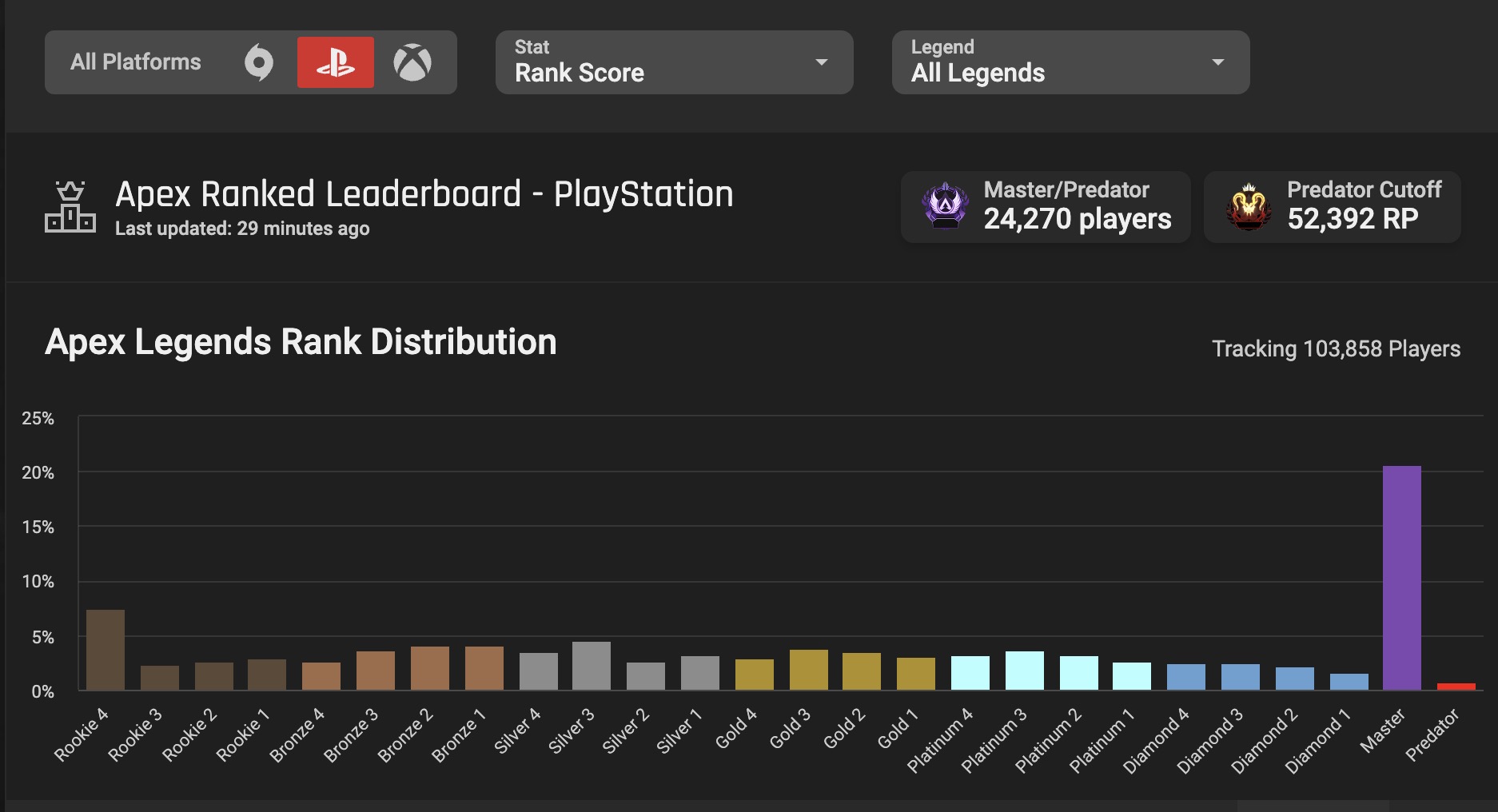Screen dimensions: 1498x812
Task: Click the Platinum 3 bar in chart
Action: tap(1024, 671)
